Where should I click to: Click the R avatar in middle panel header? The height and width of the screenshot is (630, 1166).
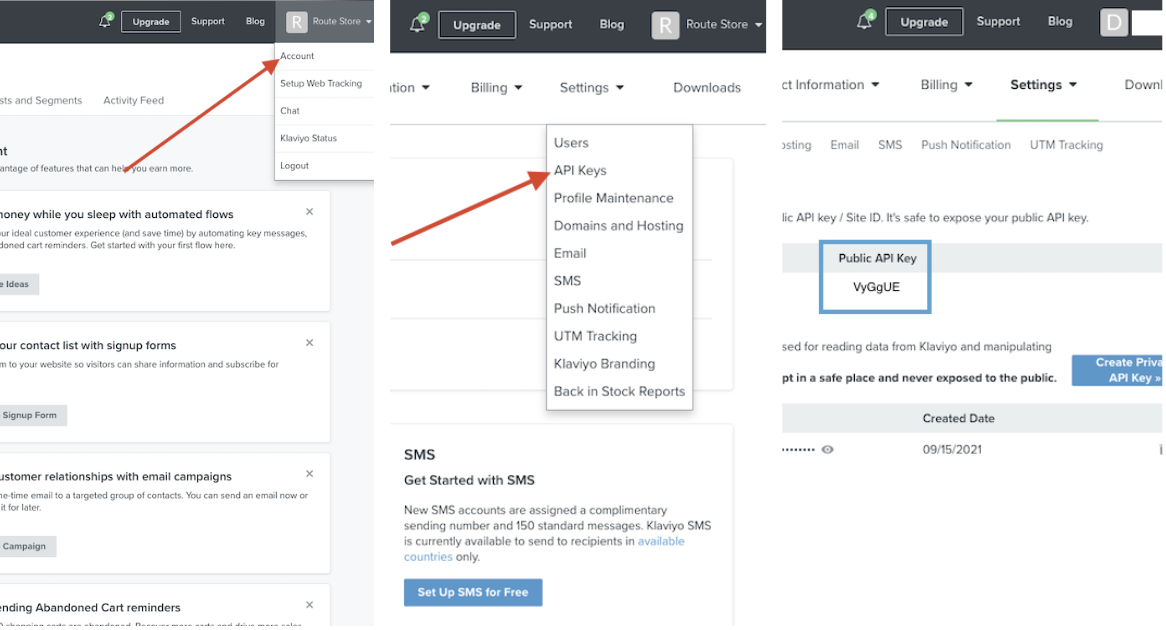point(665,25)
